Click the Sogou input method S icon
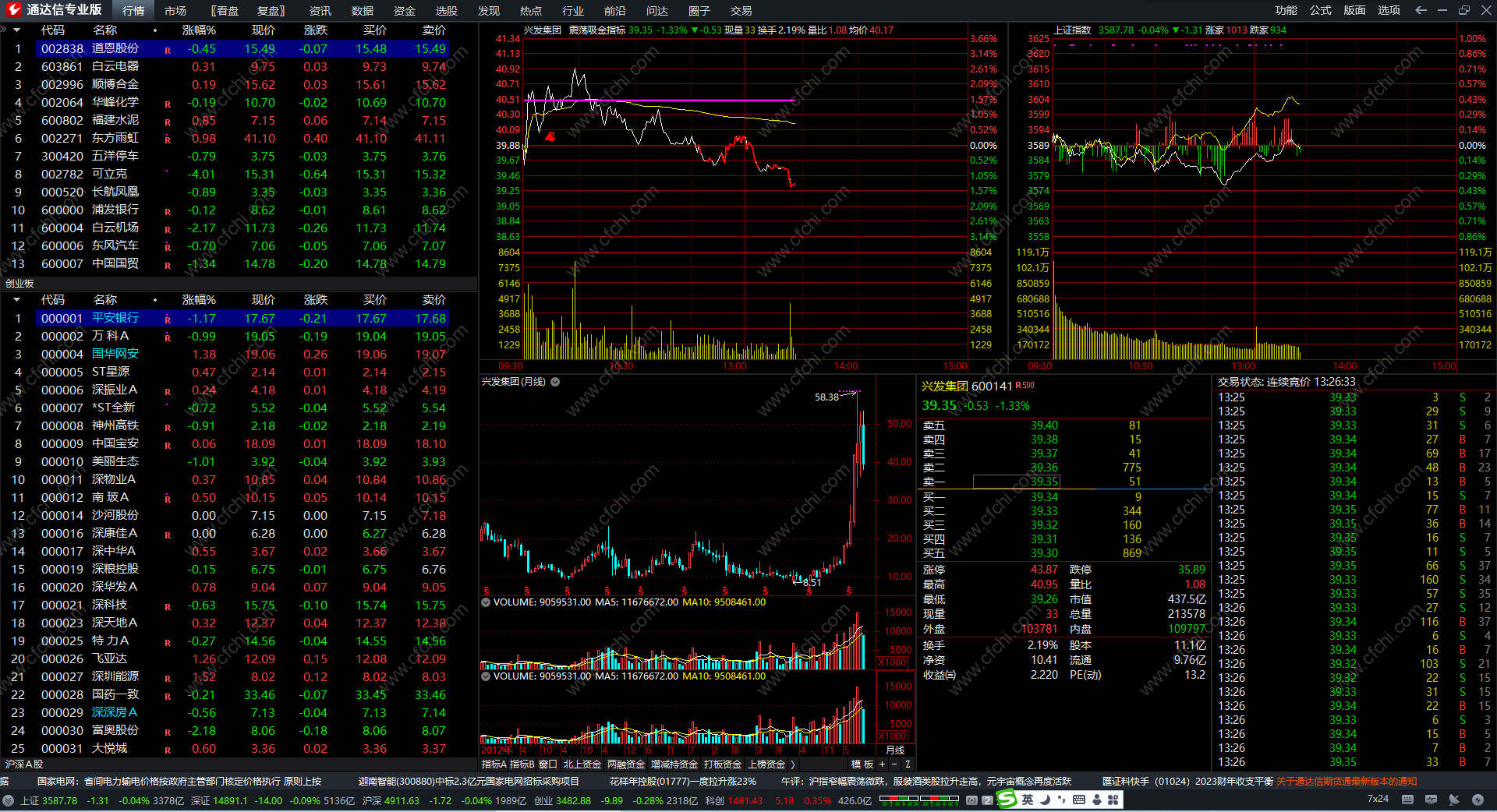Image resolution: width=1497 pixels, height=812 pixels. pos(1007,800)
